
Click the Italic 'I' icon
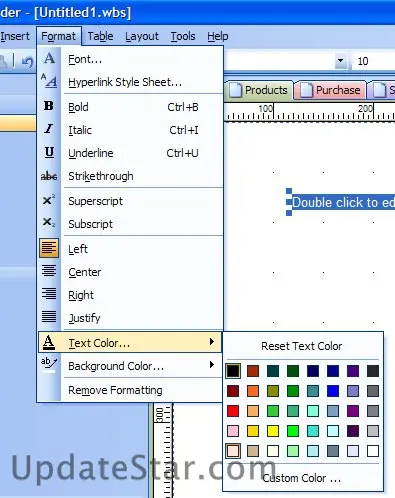[x=49, y=129]
